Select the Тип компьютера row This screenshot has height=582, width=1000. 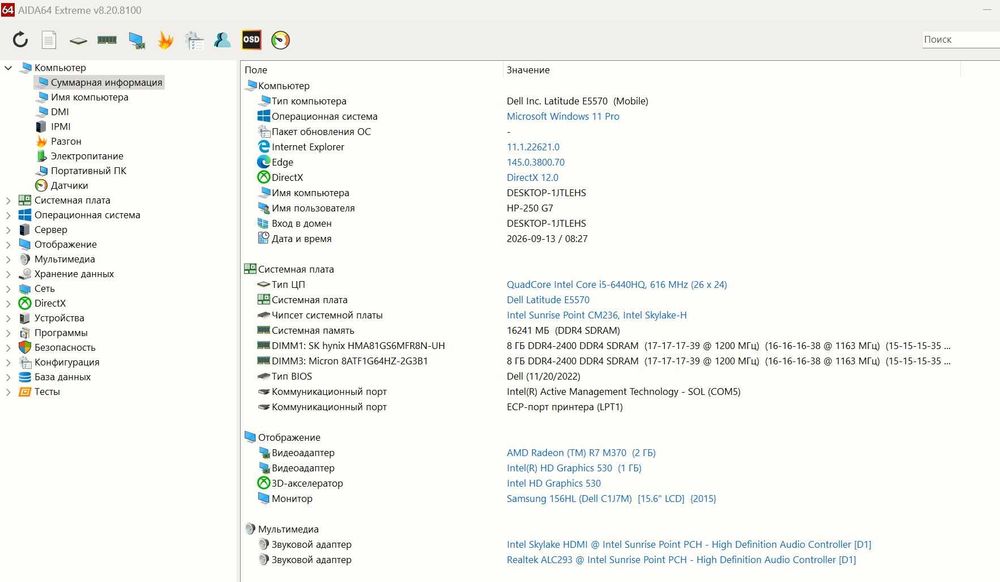[599, 101]
